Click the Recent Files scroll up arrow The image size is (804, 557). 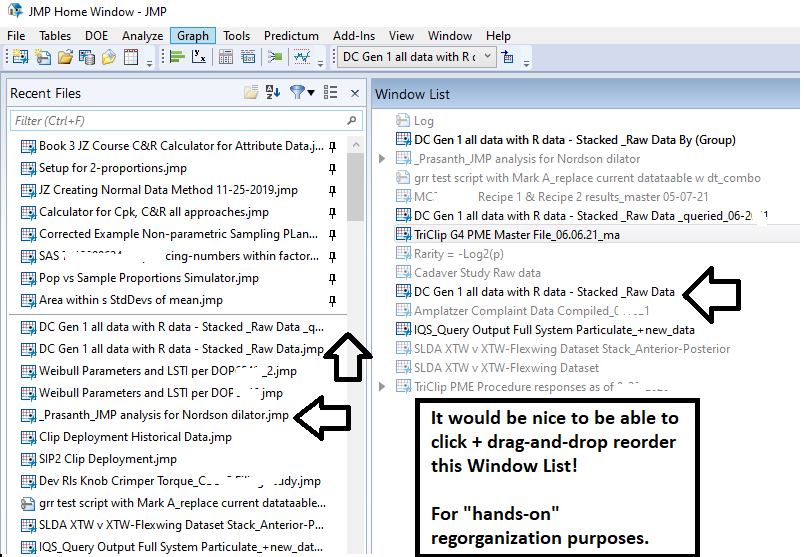pyautogui.click(x=356, y=145)
